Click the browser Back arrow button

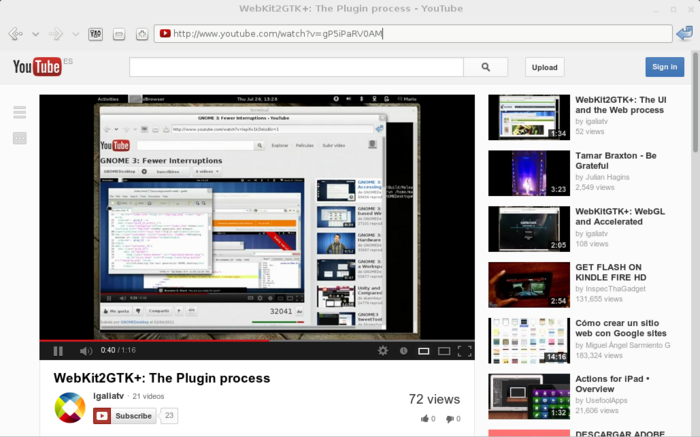click(x=16, y=34)
